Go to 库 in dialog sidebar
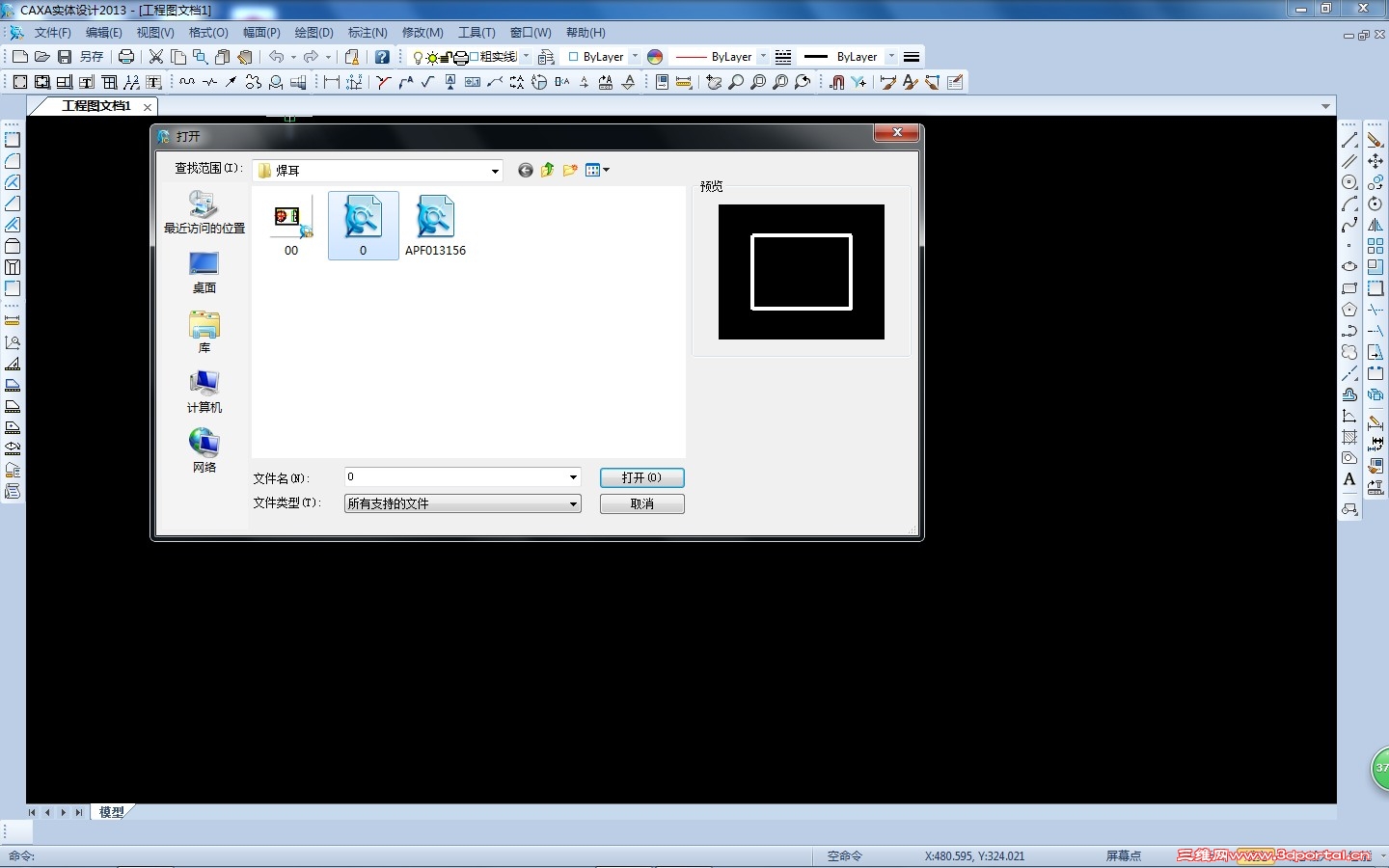The image size is (1389, 868). tap(204, 332)
